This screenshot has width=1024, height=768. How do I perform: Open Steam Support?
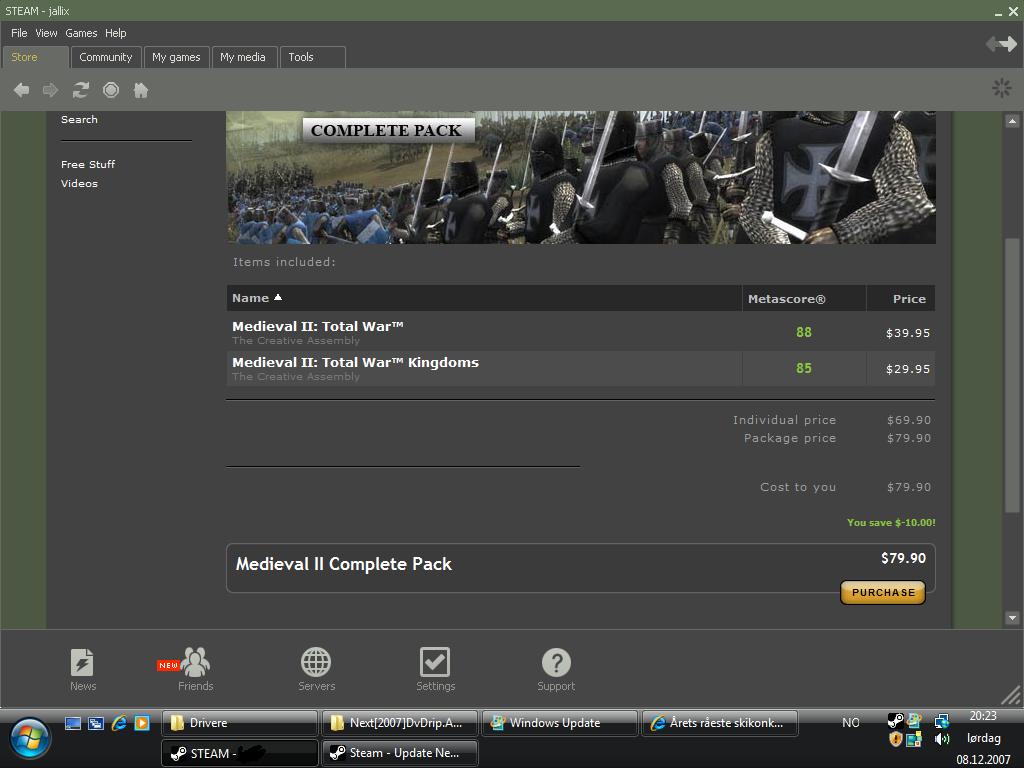click(556, 669)
